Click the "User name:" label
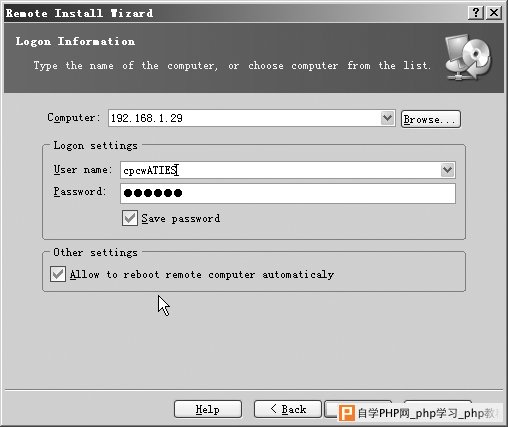The height and width of the screenshot is (427, 508). click(x=82, y=170)
